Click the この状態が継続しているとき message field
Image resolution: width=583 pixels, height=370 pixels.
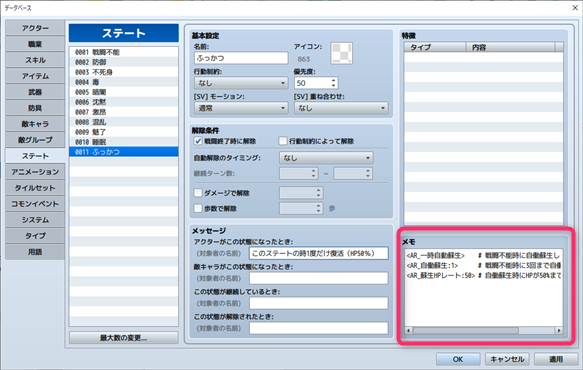pos(319,303)
